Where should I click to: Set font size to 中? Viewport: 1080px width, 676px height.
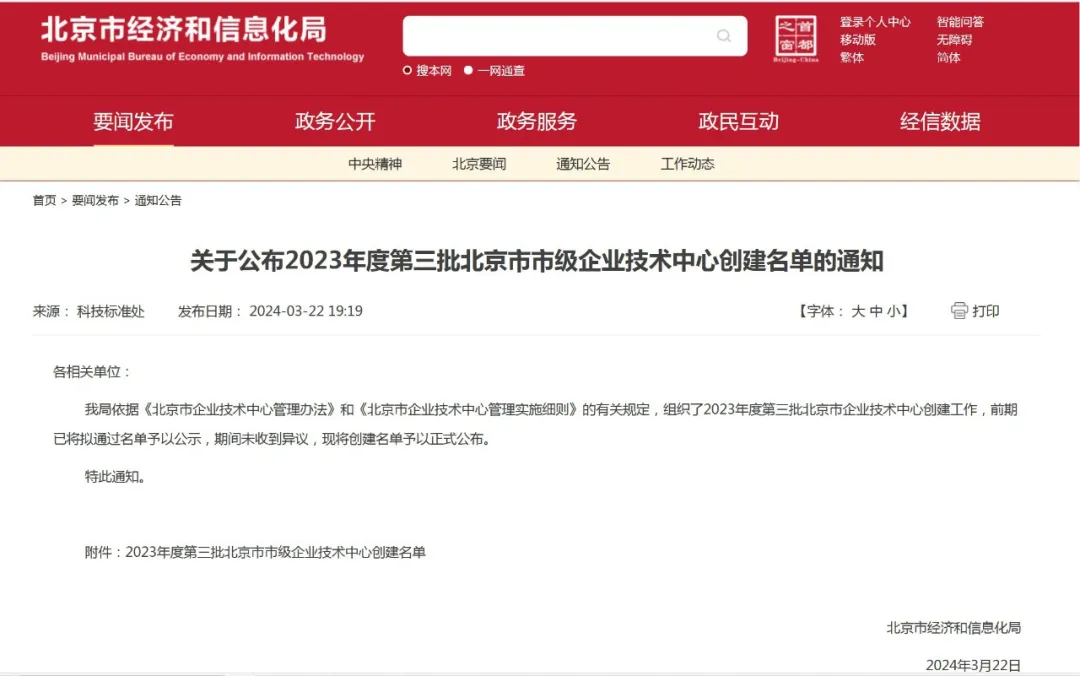click(876, 311)
